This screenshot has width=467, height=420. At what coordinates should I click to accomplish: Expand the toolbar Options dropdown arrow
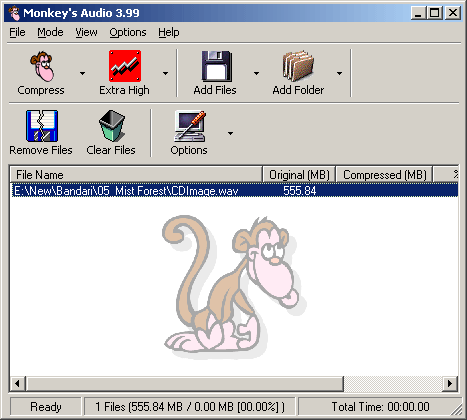(x=230, y=133)
